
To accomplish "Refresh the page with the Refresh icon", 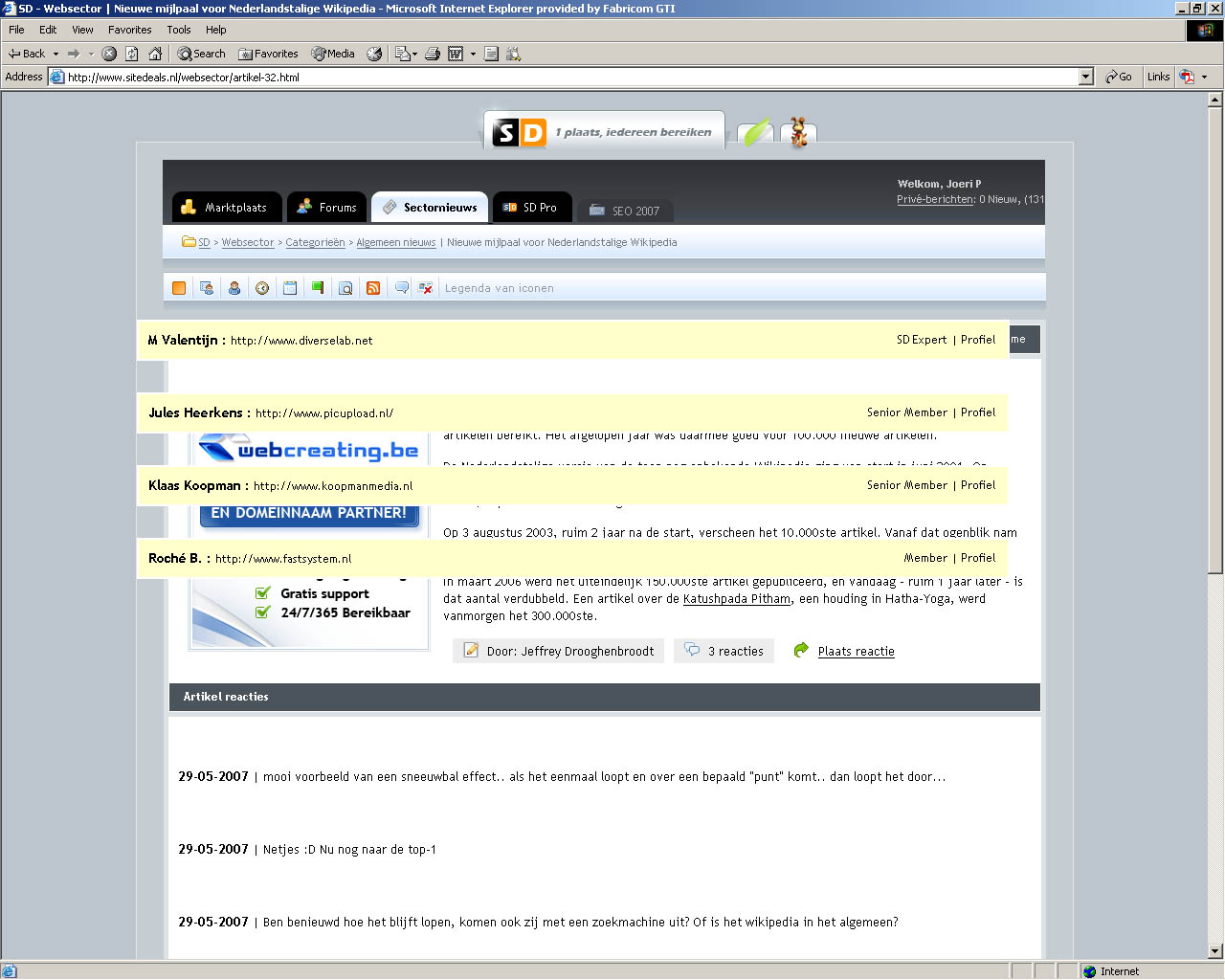I will tap(132, 54).
